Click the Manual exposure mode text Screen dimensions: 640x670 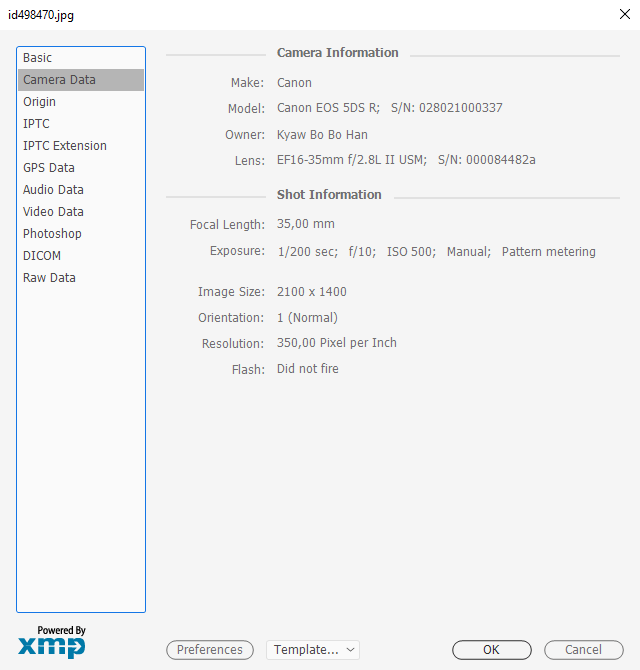(469, 252)
